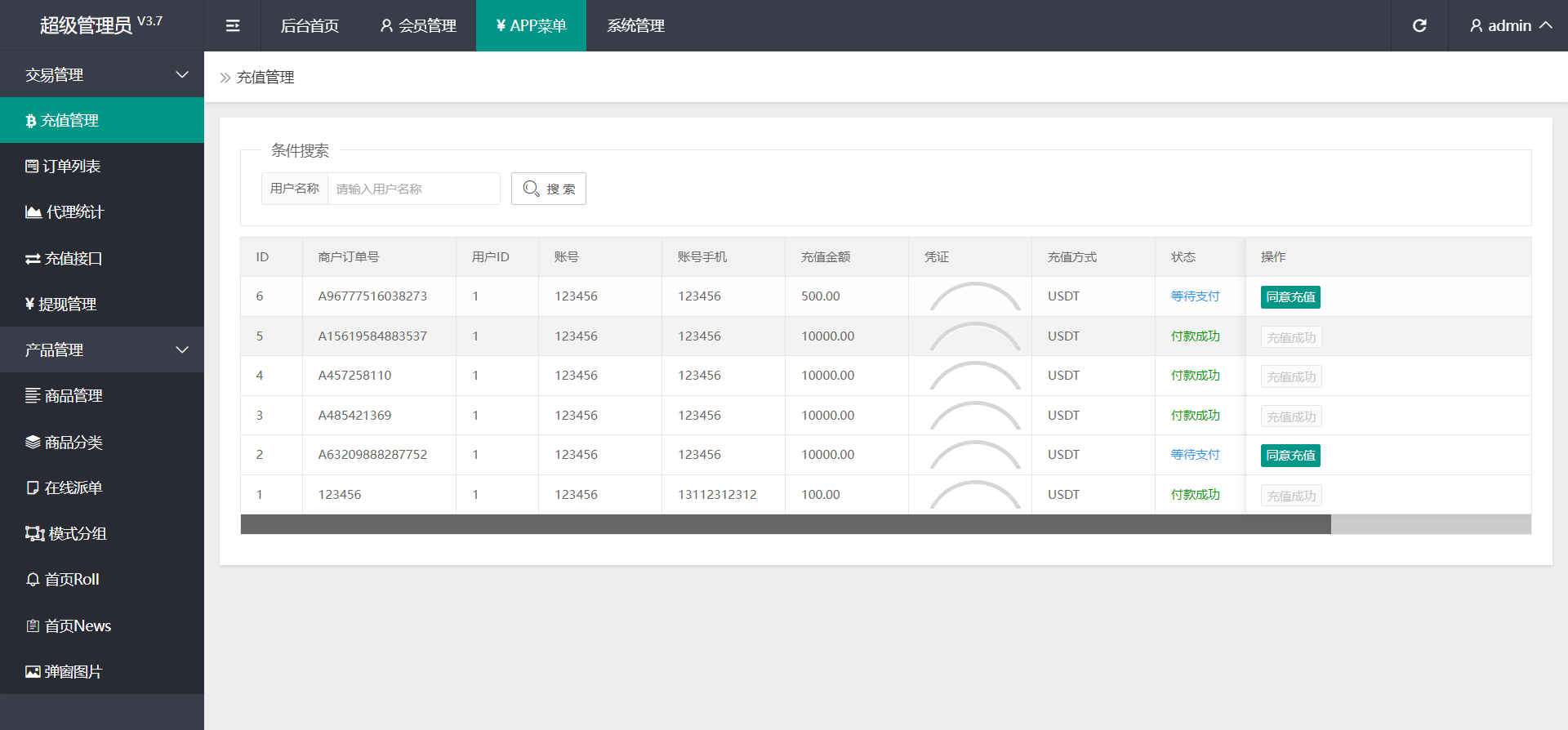Click 同意充值 for order ID 6
The image size is (1568, 730).
(x=1290, y=297)
